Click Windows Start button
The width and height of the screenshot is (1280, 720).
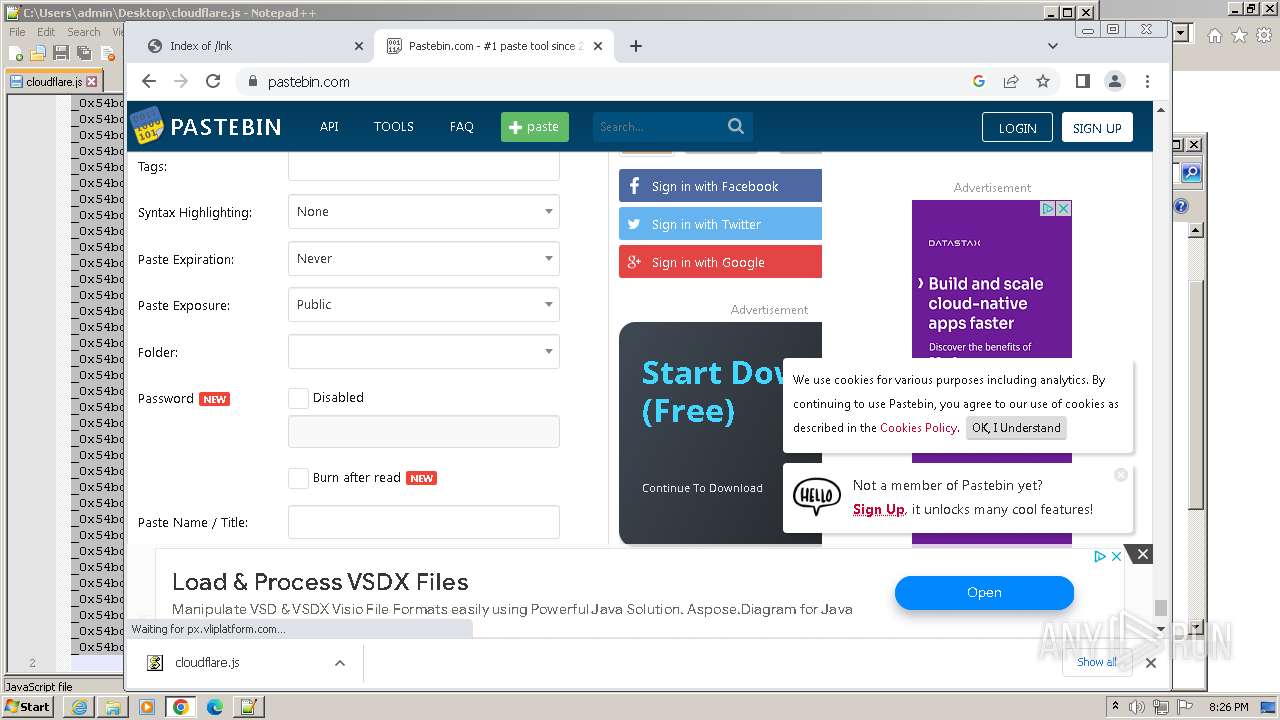point(28,707)
